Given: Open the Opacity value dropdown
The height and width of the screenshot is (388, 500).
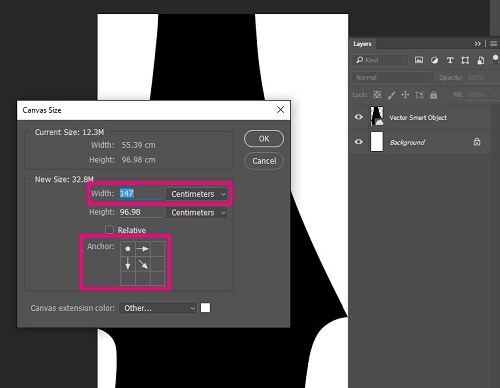Looking at the screenshot, I should pyautogui.click(x=494, y=78).
